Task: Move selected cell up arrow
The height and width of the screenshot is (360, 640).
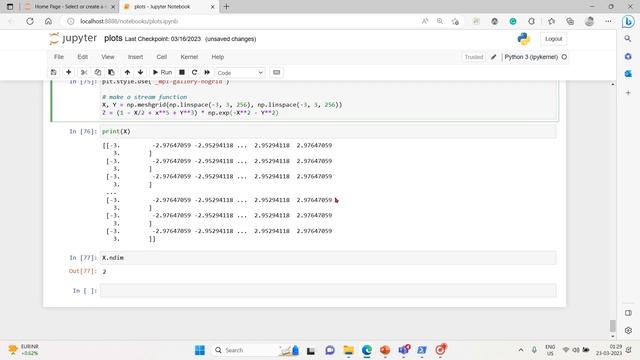Action: click(x=127, y=72)
